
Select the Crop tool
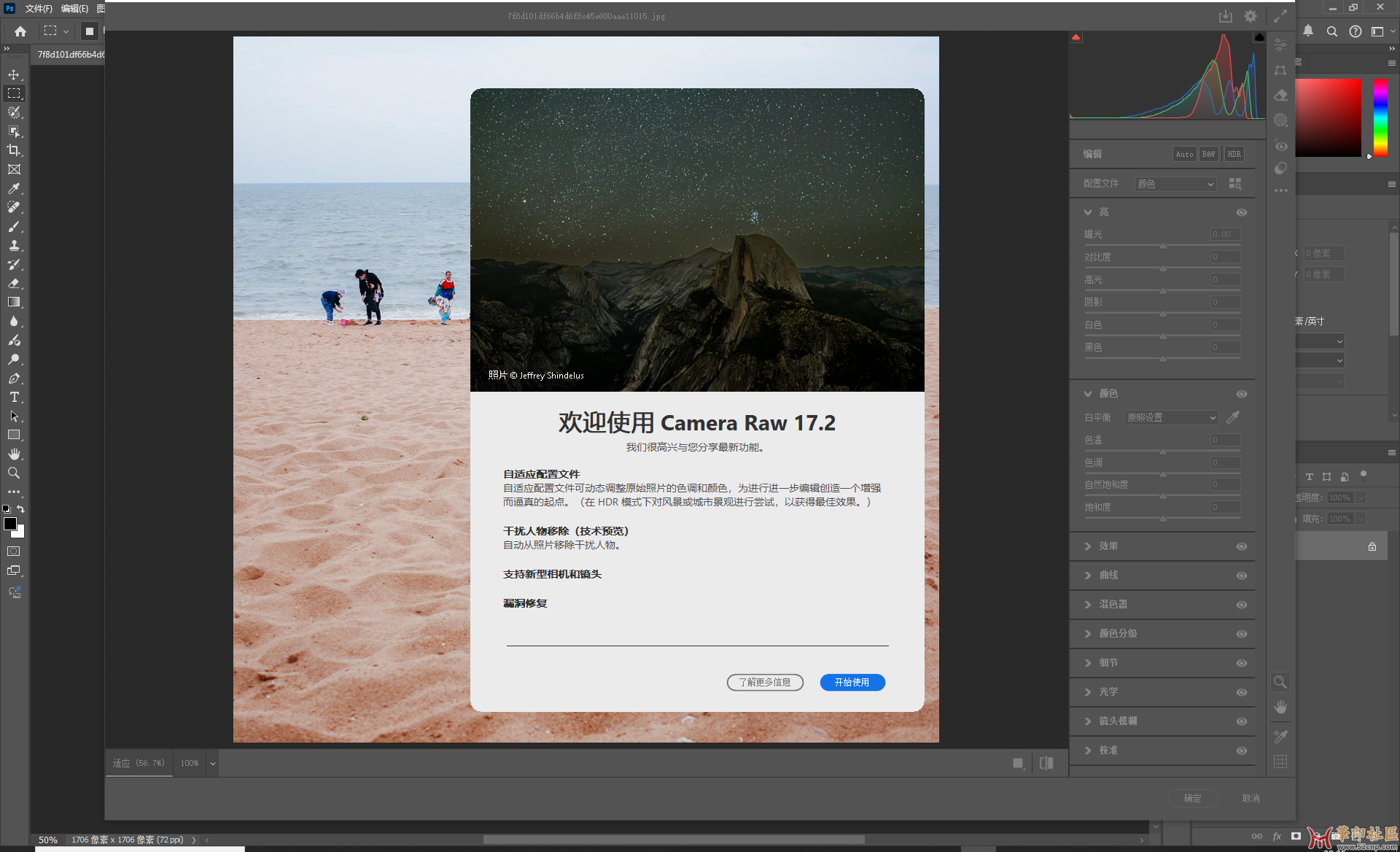[x=14, y=150]
